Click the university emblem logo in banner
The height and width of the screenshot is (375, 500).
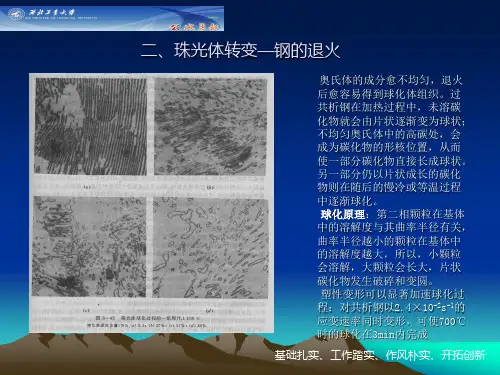click(x=16, y=14)
